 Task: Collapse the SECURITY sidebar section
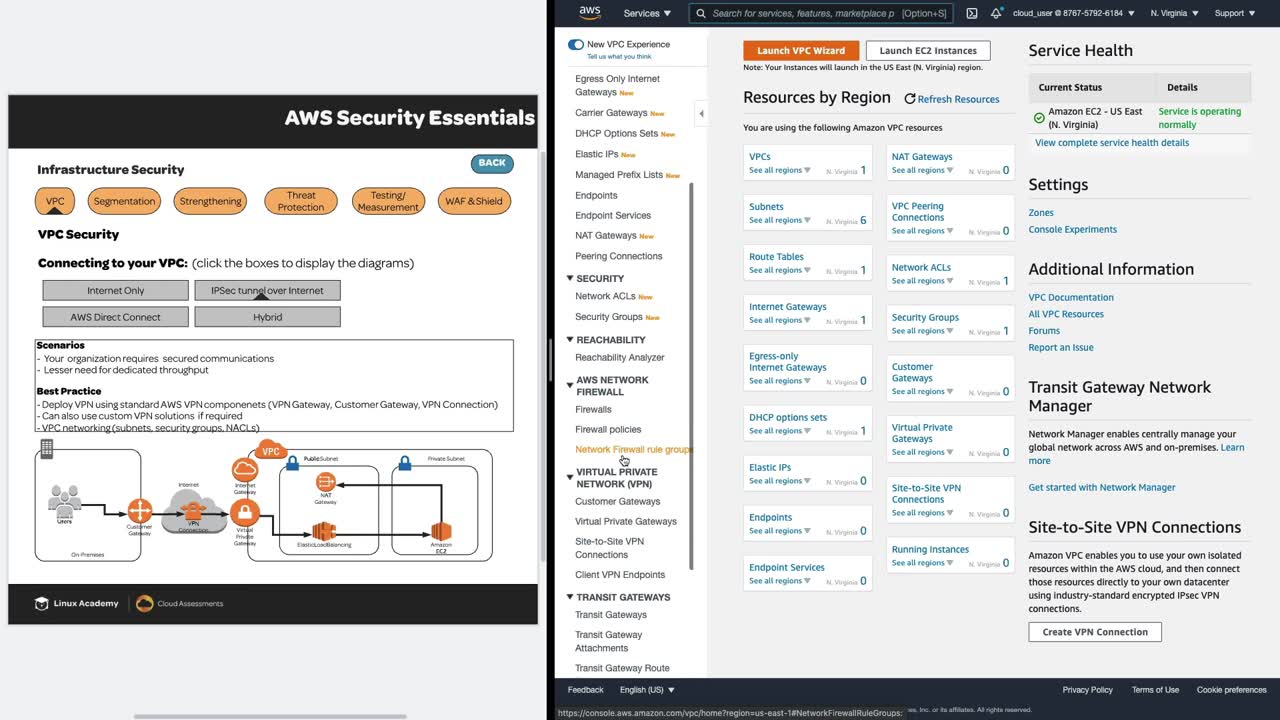[570, 278]
